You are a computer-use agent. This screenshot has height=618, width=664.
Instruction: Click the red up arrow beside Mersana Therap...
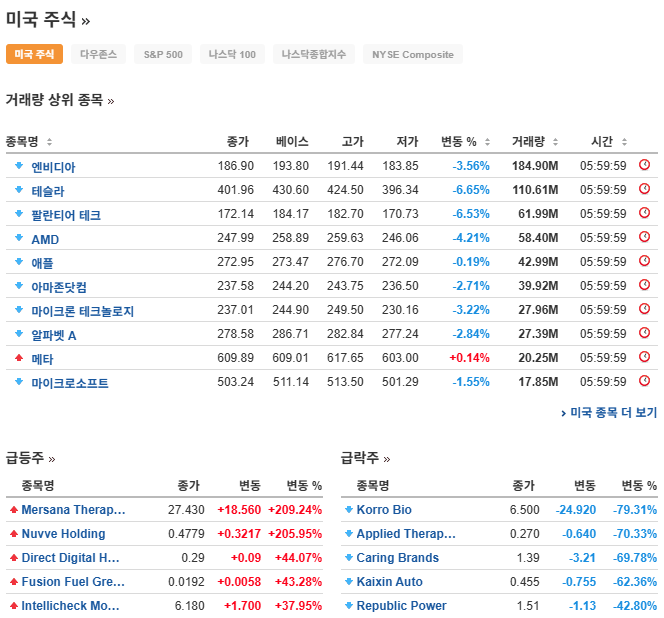coord(14,510)
